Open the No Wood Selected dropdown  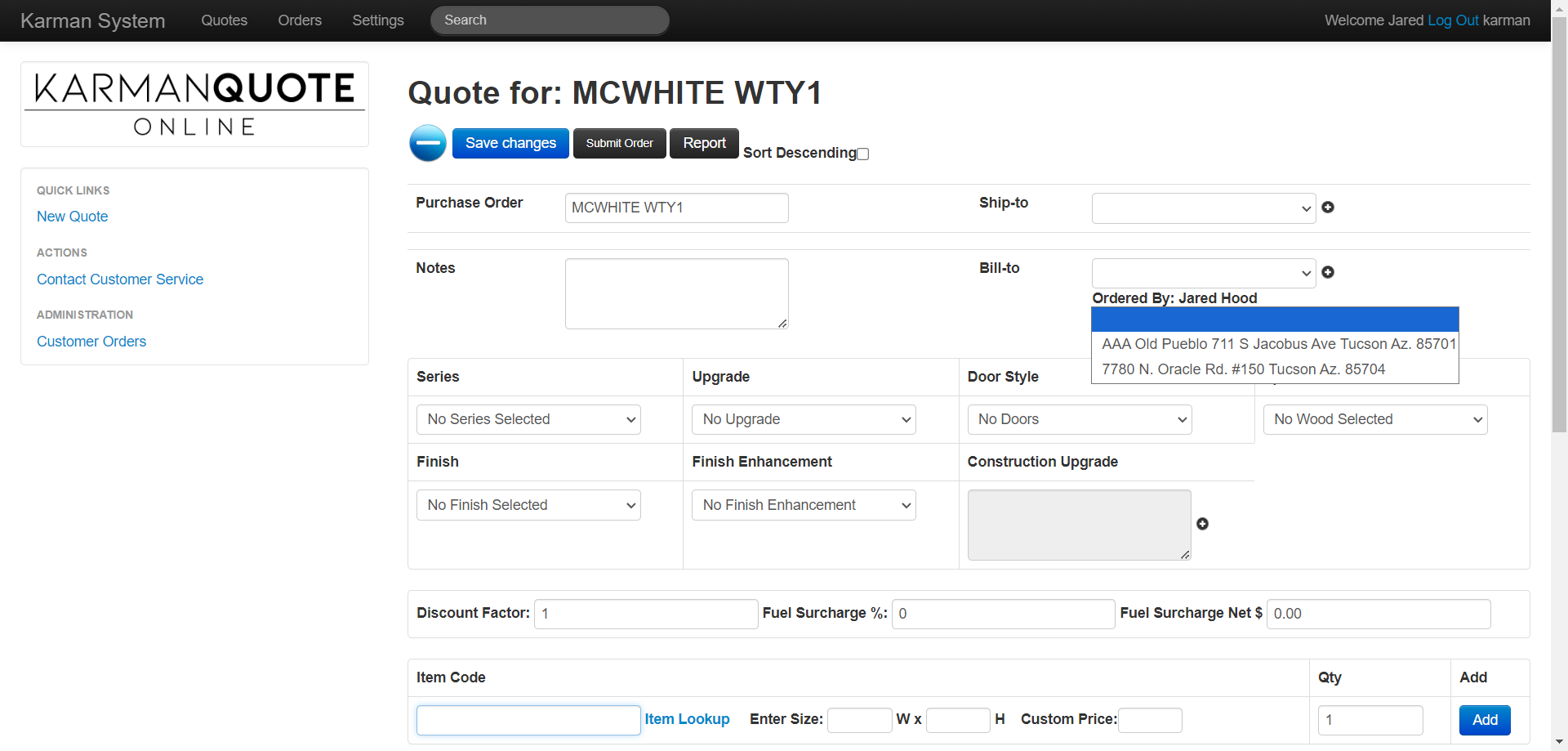tap(1375, 419)
